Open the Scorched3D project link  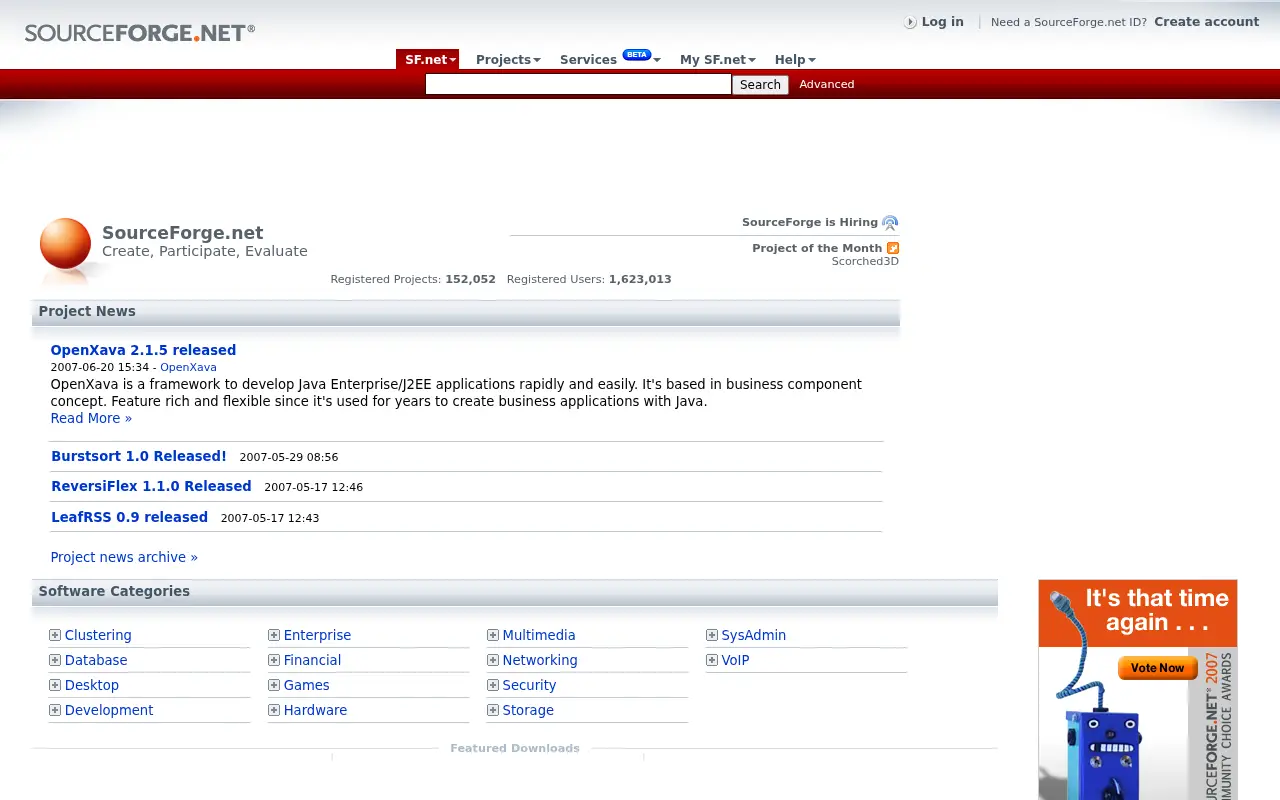click(x=865, y=261)
